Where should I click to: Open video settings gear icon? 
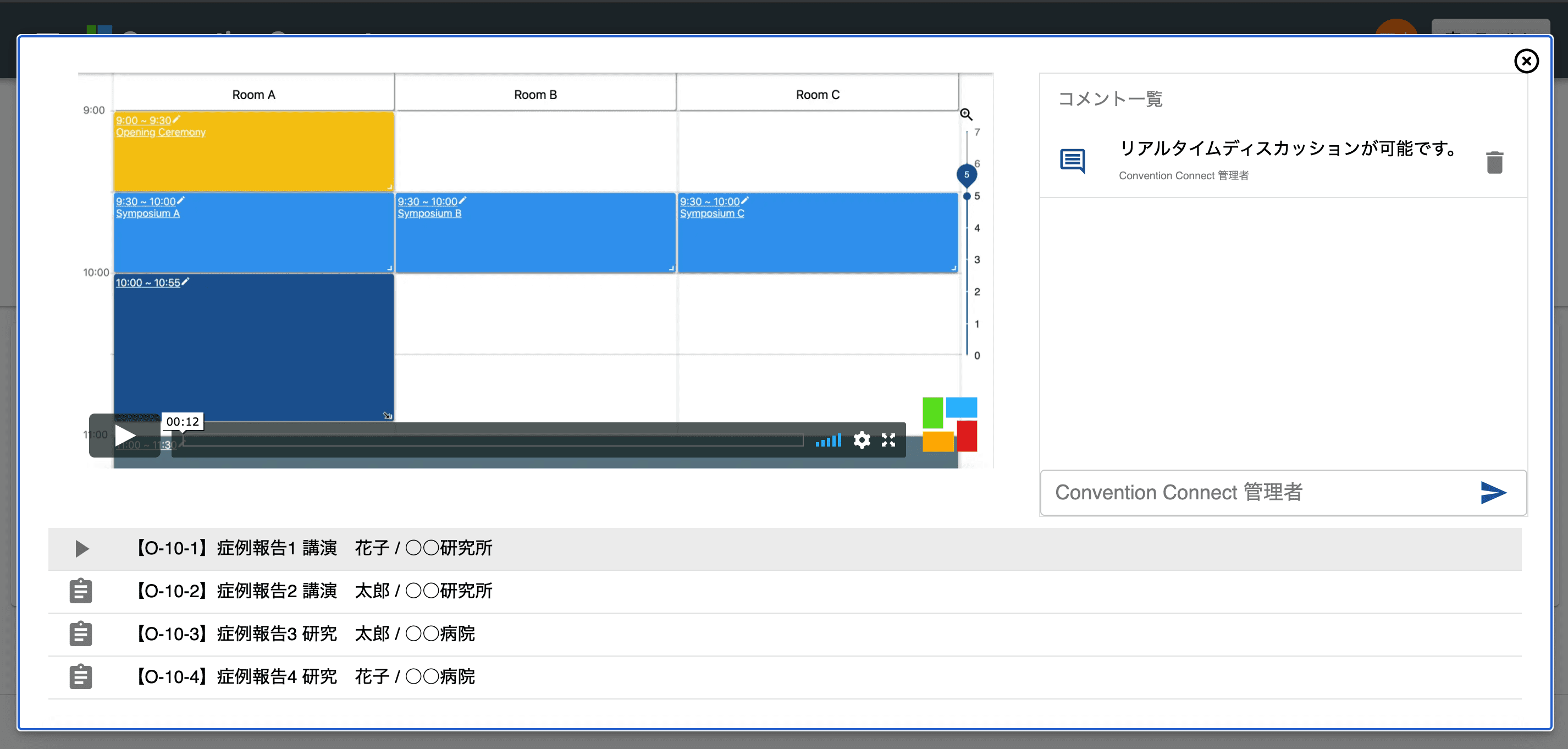(862, 439)
